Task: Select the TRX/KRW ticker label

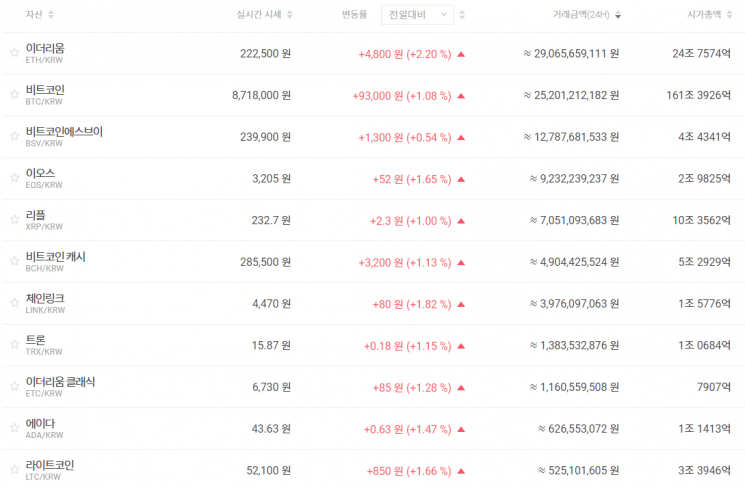Action: (44, 352)
